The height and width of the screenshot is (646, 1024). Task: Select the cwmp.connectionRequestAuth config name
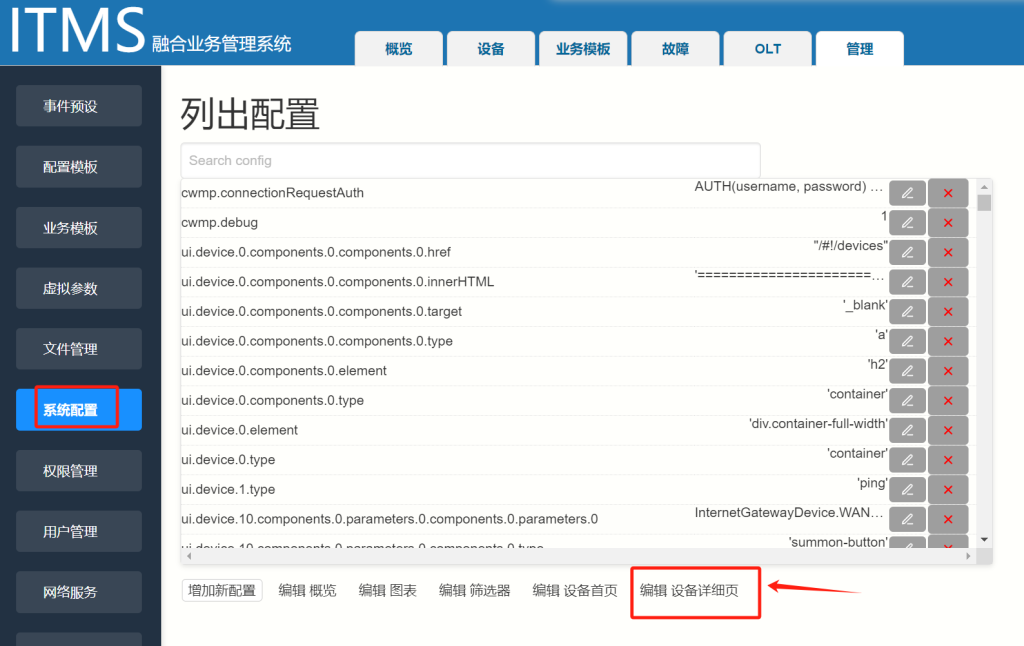[272, 193]
